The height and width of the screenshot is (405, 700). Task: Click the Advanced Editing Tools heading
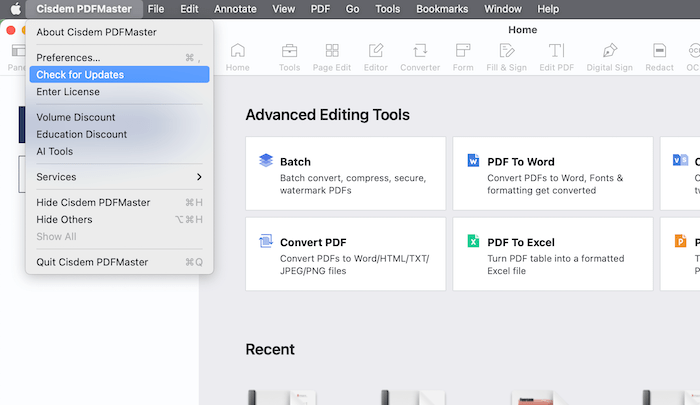pyautogui.click(x=327, y=115)
